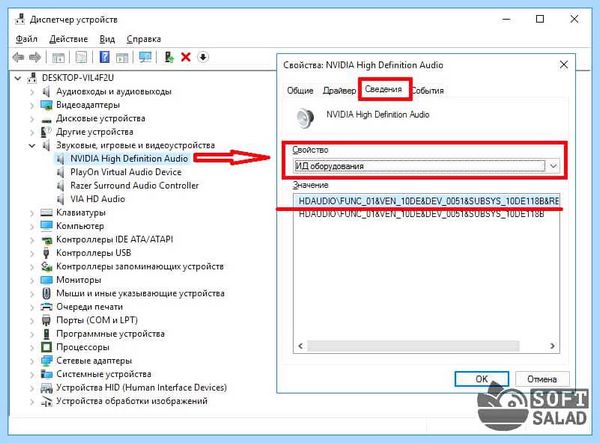Viewport: 600px width, 443px height.
Task: Select the second HDAUDIO hardware ID value
Action: click(421, 214)
